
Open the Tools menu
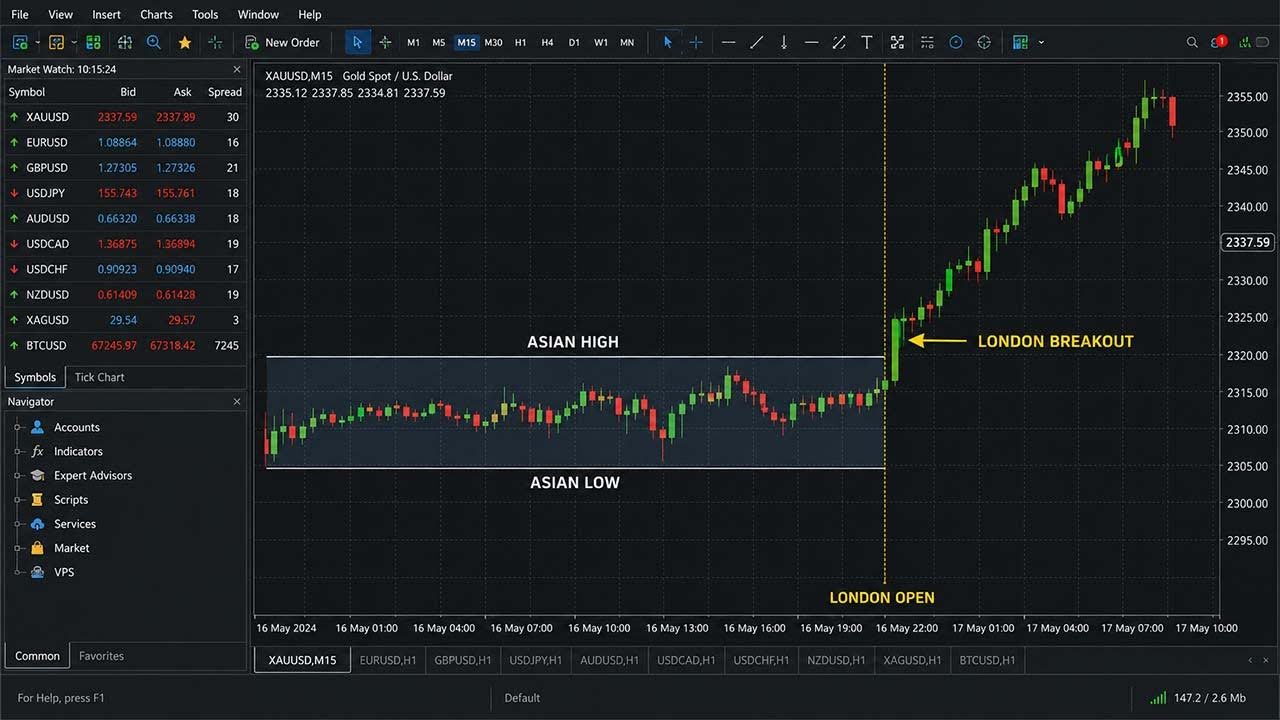[x=205, y=14]
